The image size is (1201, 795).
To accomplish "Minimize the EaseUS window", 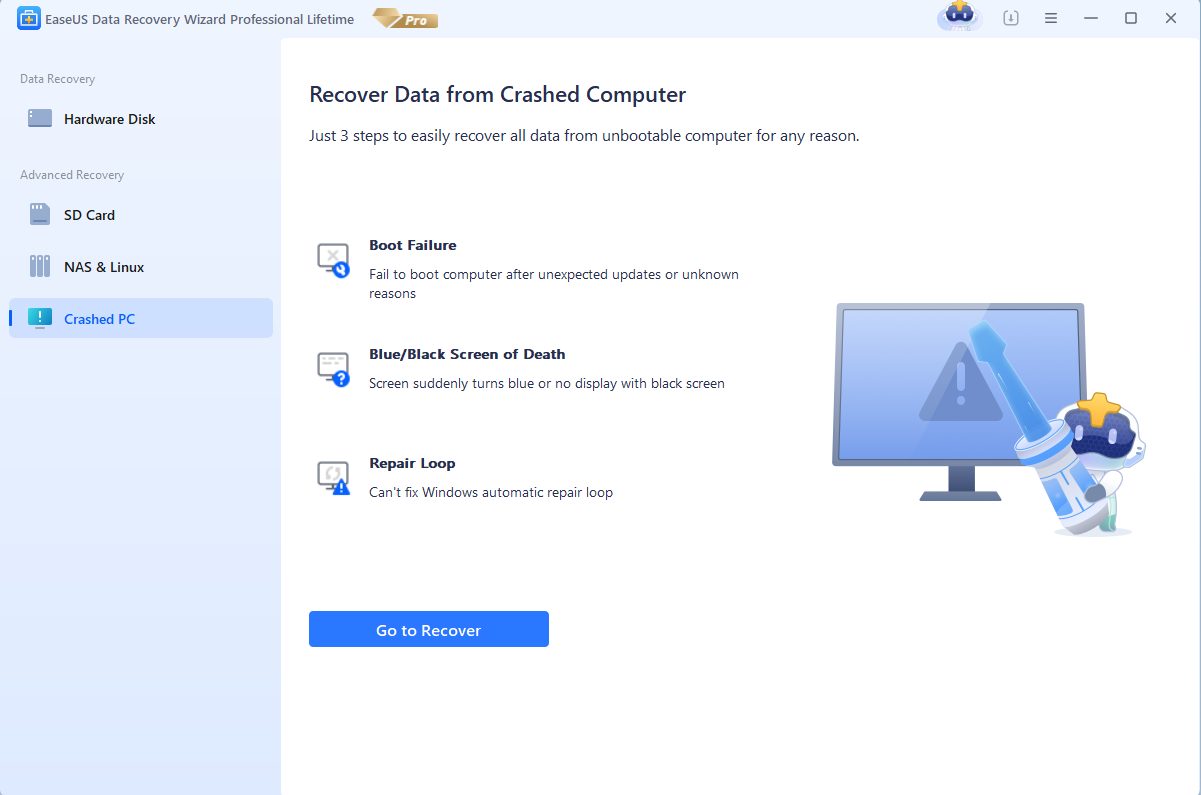I will [1091, 19].
